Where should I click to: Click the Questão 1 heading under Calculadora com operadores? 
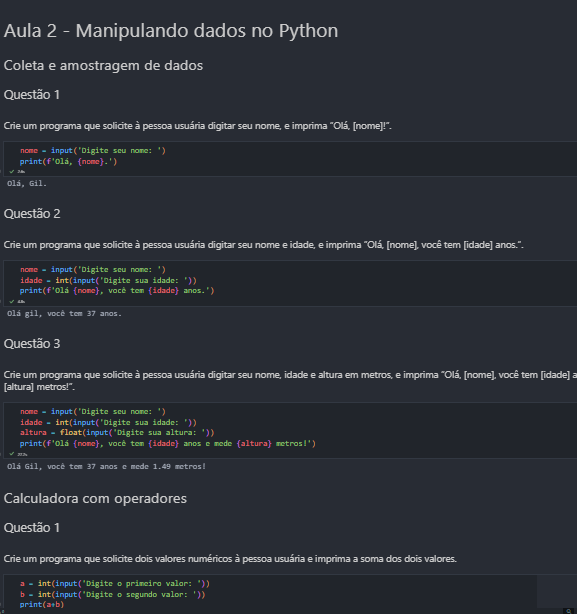(32, 528)
